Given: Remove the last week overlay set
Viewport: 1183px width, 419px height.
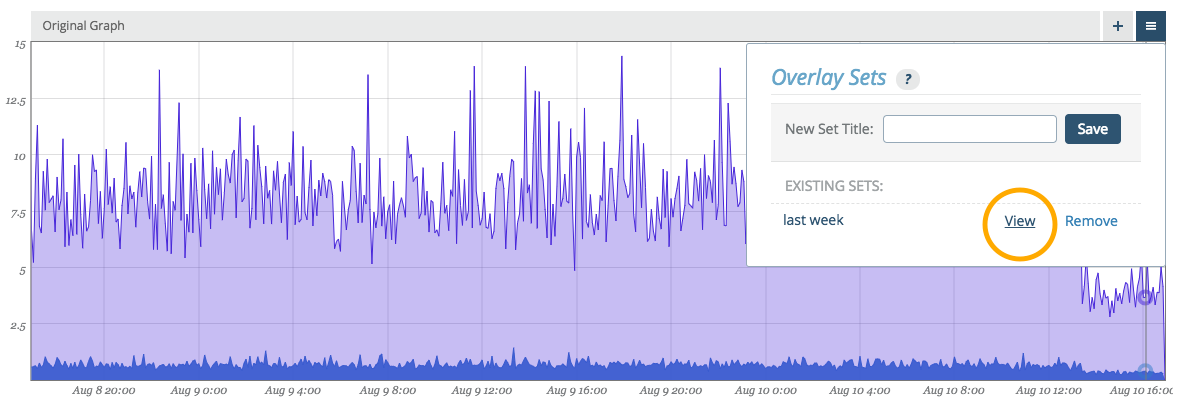Looking at the screenshot, I should pyautogui.click(x=1091, y=221).
